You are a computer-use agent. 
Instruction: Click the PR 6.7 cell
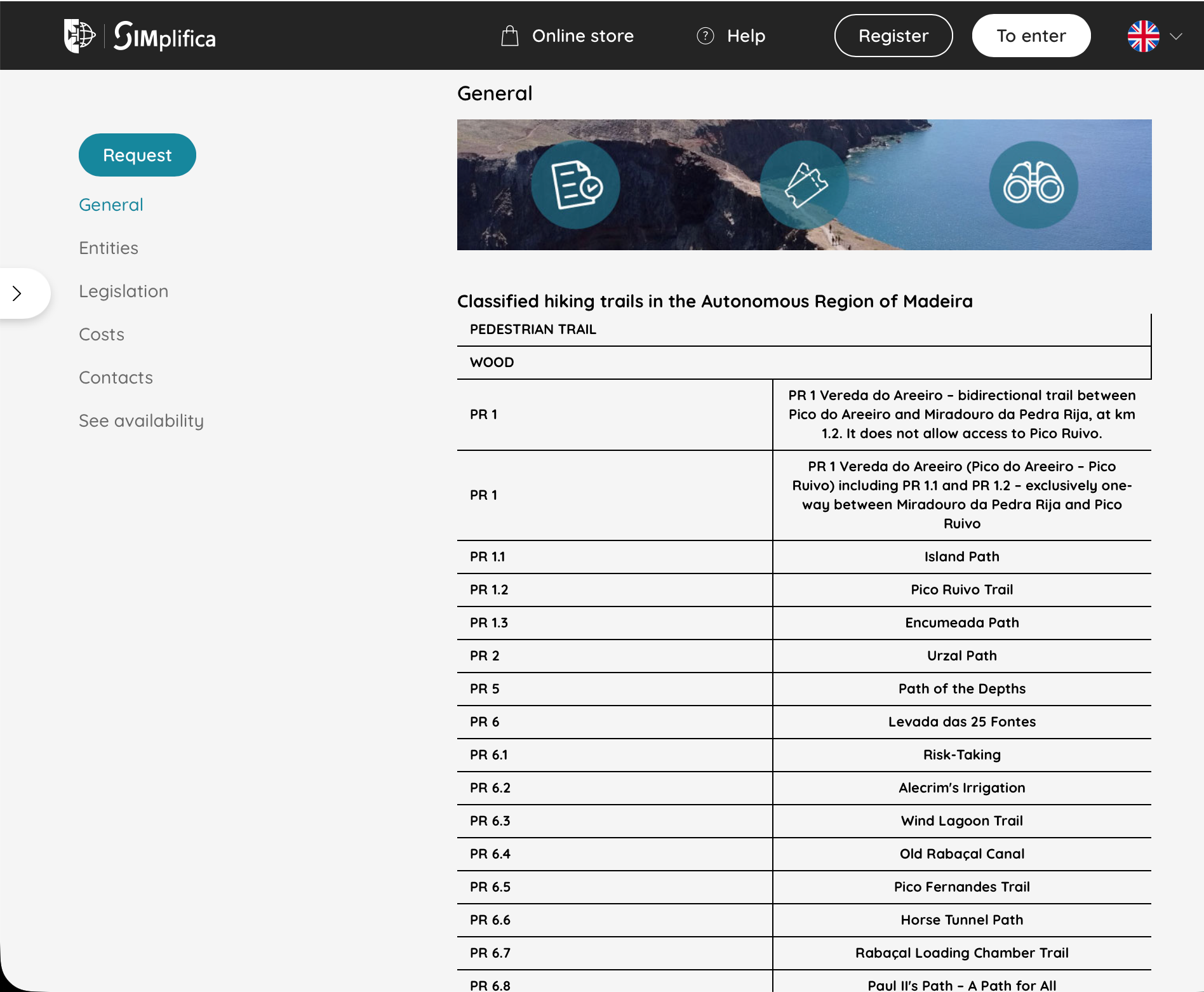615,953
